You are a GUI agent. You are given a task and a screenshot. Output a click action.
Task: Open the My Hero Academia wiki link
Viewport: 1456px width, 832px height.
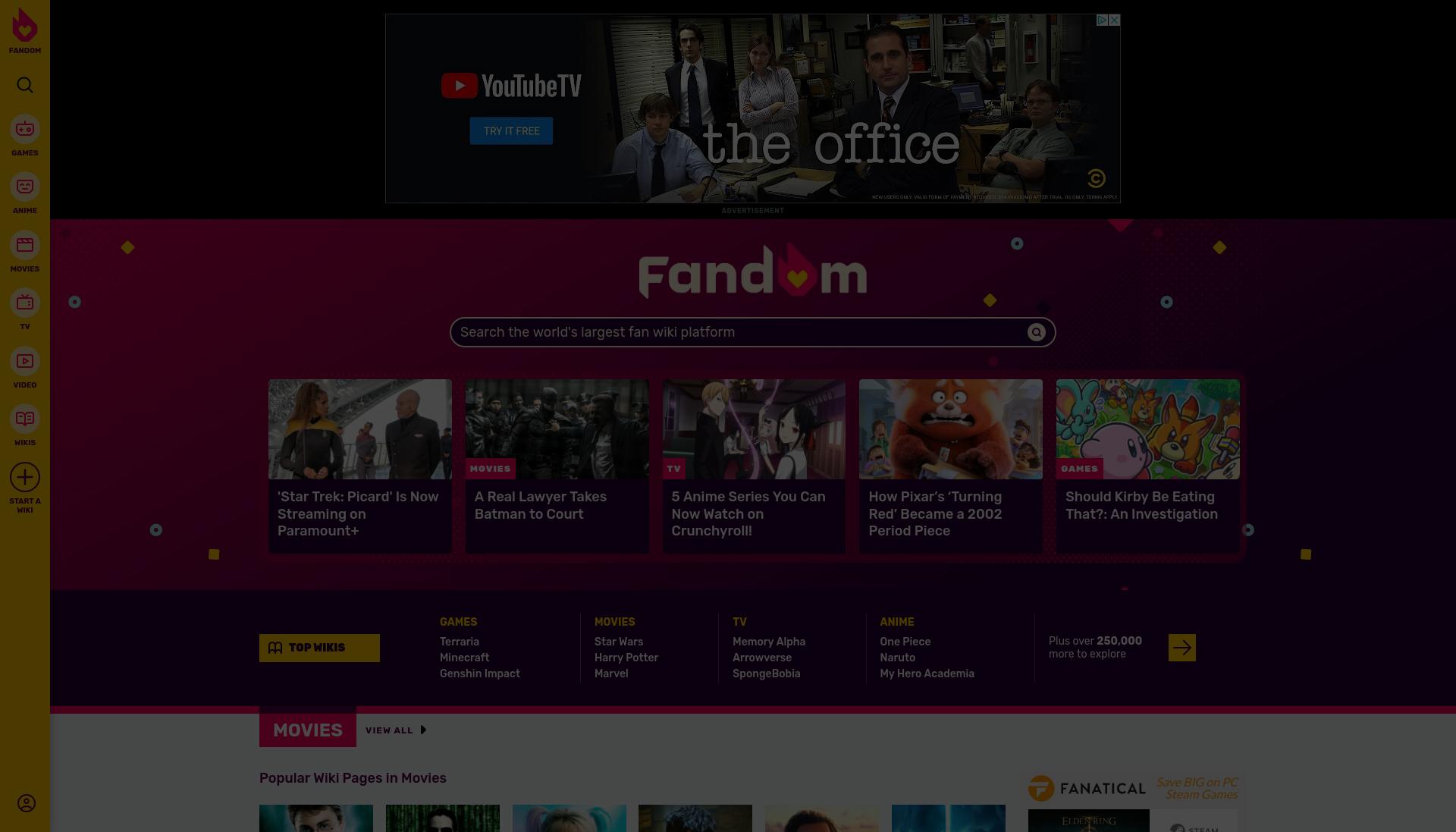click(927, 673)
